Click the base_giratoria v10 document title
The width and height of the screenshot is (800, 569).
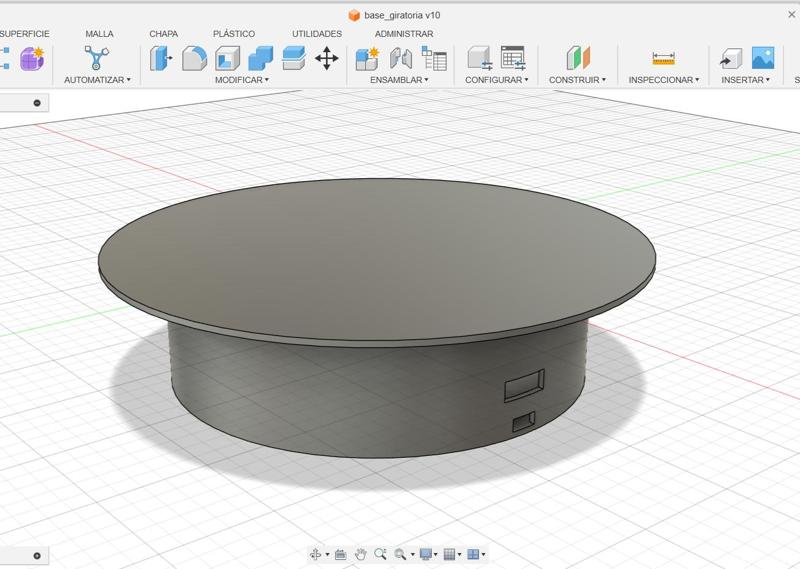click(401, 15)
